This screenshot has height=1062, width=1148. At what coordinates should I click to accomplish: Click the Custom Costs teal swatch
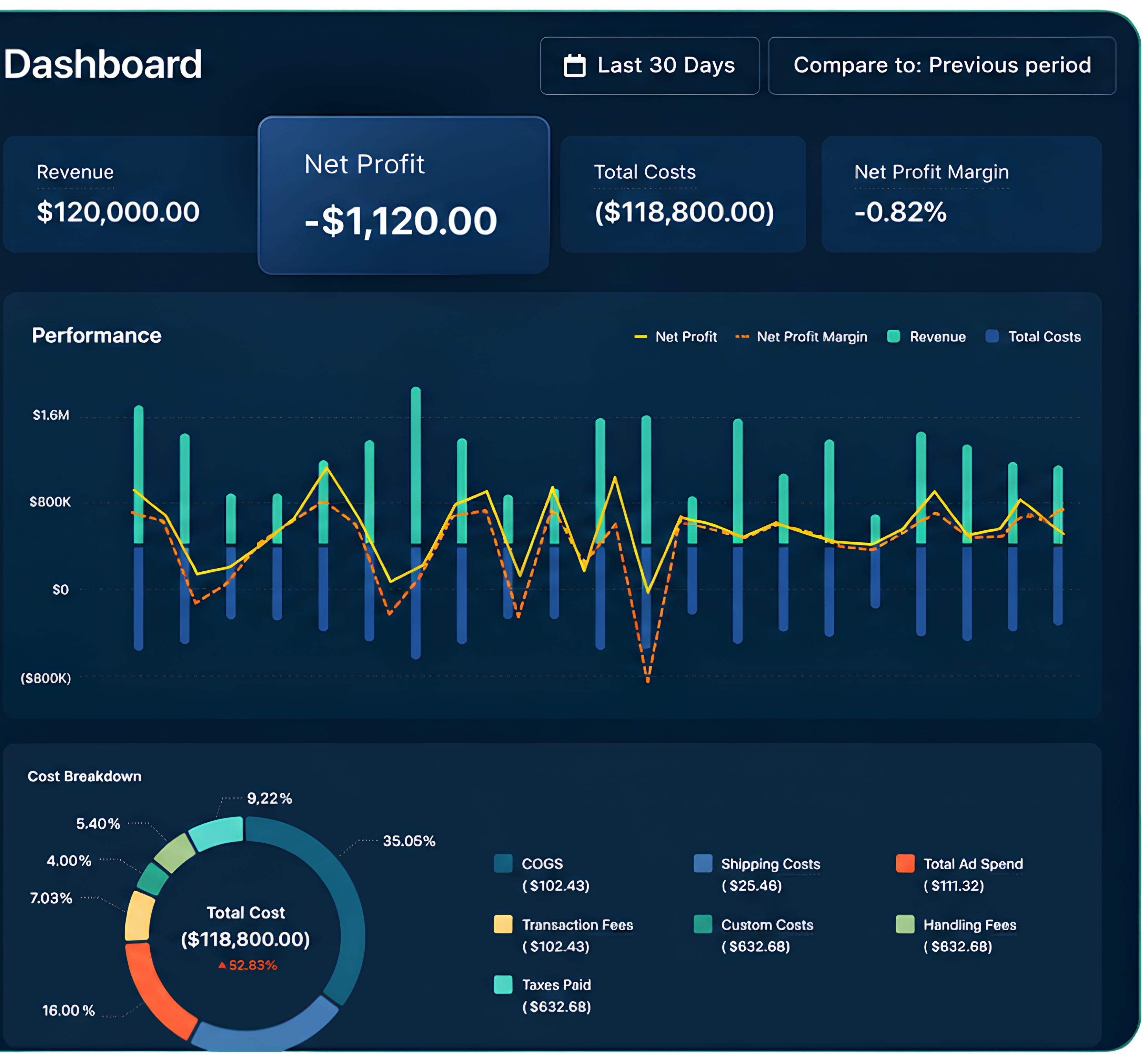(703, 924)
